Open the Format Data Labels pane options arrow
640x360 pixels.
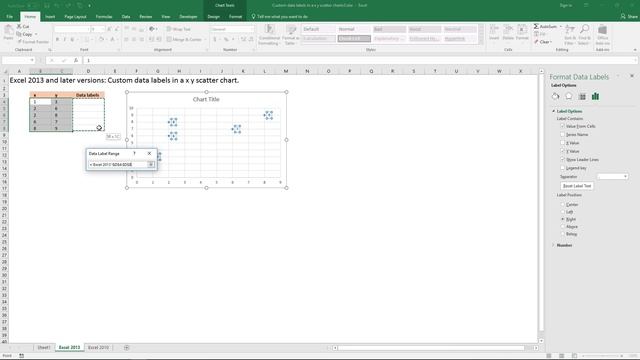[618, 76]
